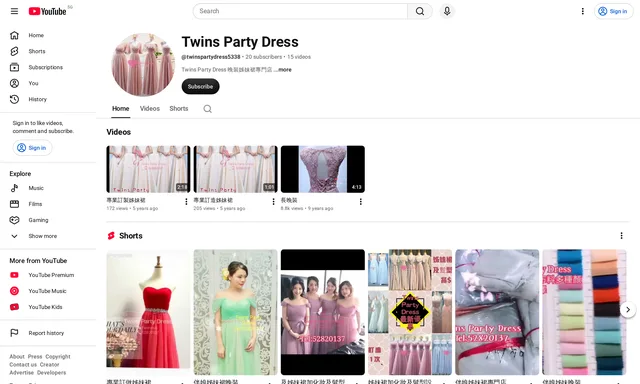Click the @twinspartydress5338 handle
The image size is (640, 384).
point(211,57)
